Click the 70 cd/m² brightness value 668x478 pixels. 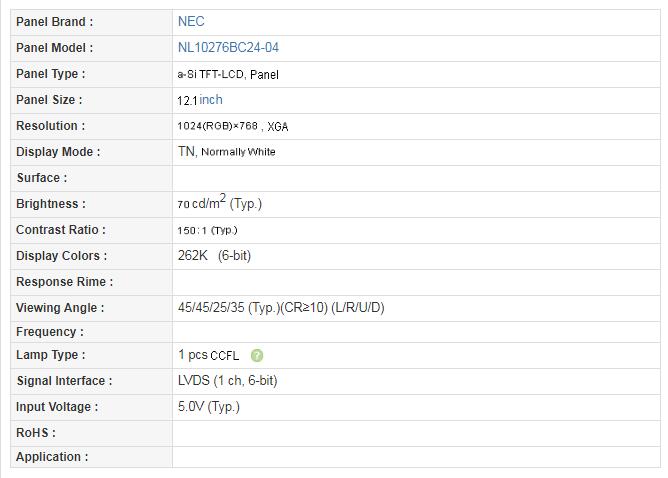click(219, 202)
